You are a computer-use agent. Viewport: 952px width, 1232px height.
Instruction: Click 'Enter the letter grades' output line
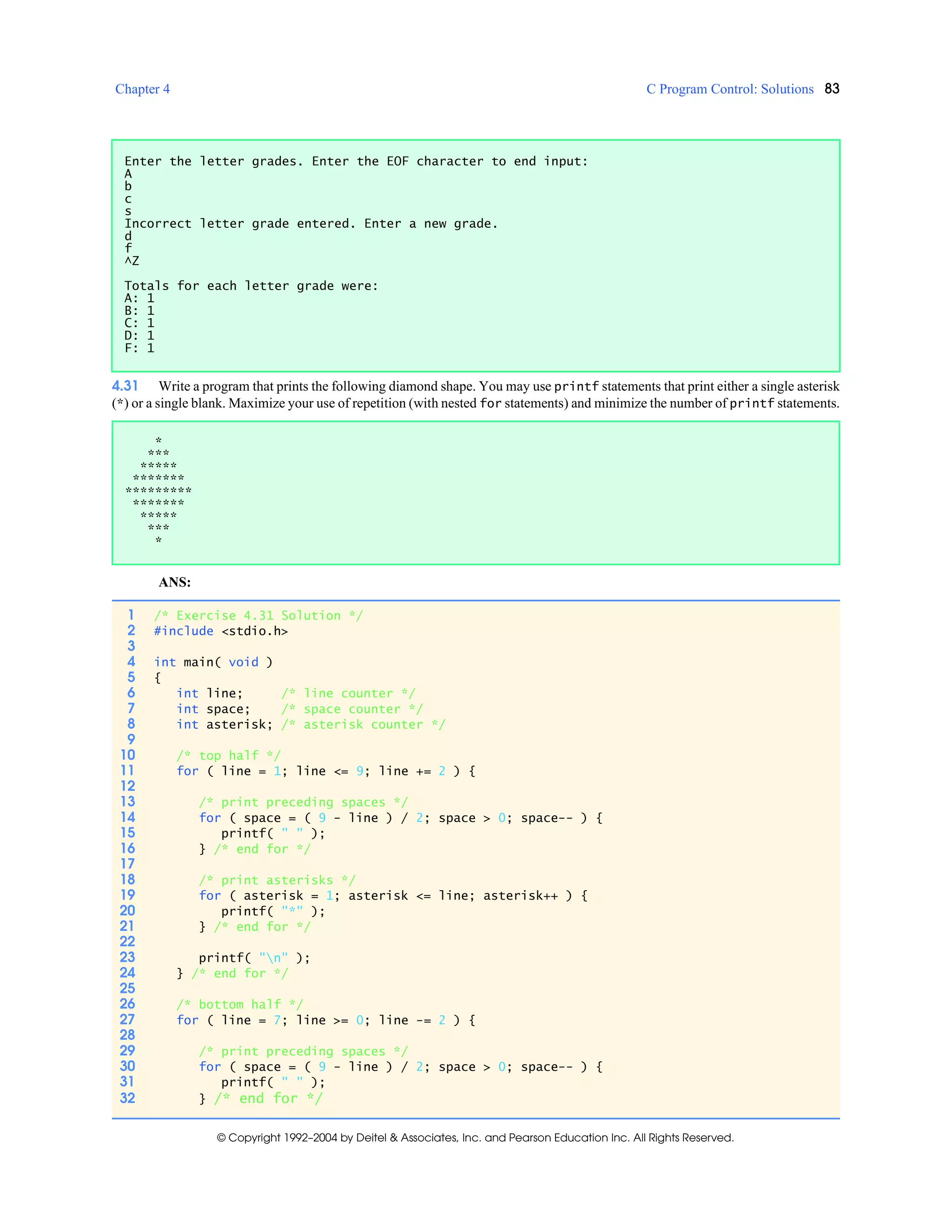[357, 161]
